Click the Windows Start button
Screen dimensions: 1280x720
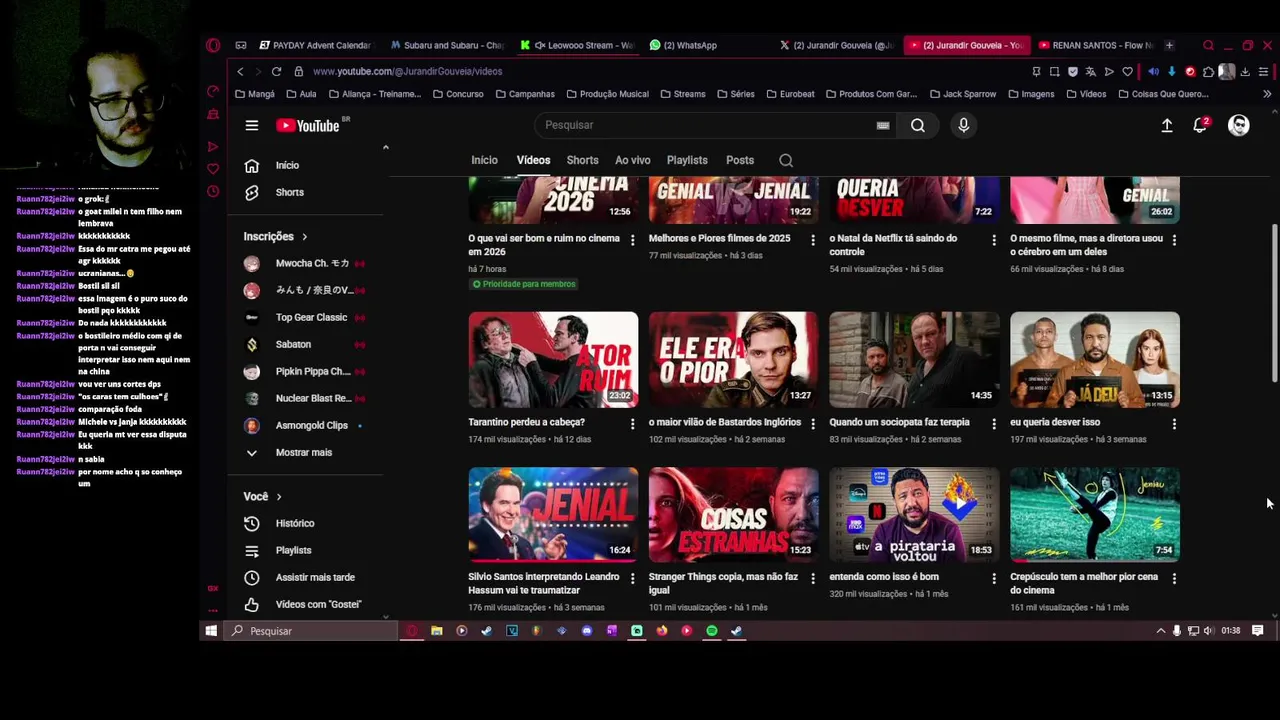click(x=211, y=631)
